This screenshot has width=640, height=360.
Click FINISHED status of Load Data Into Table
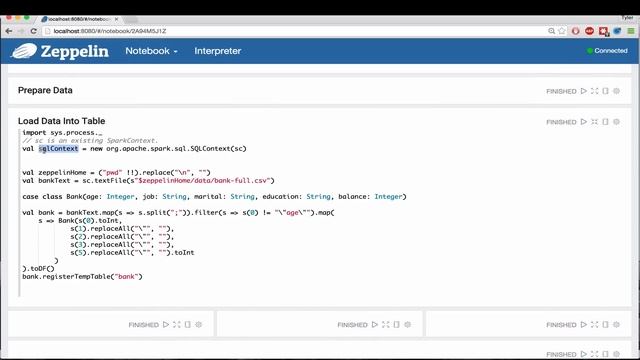561,122
